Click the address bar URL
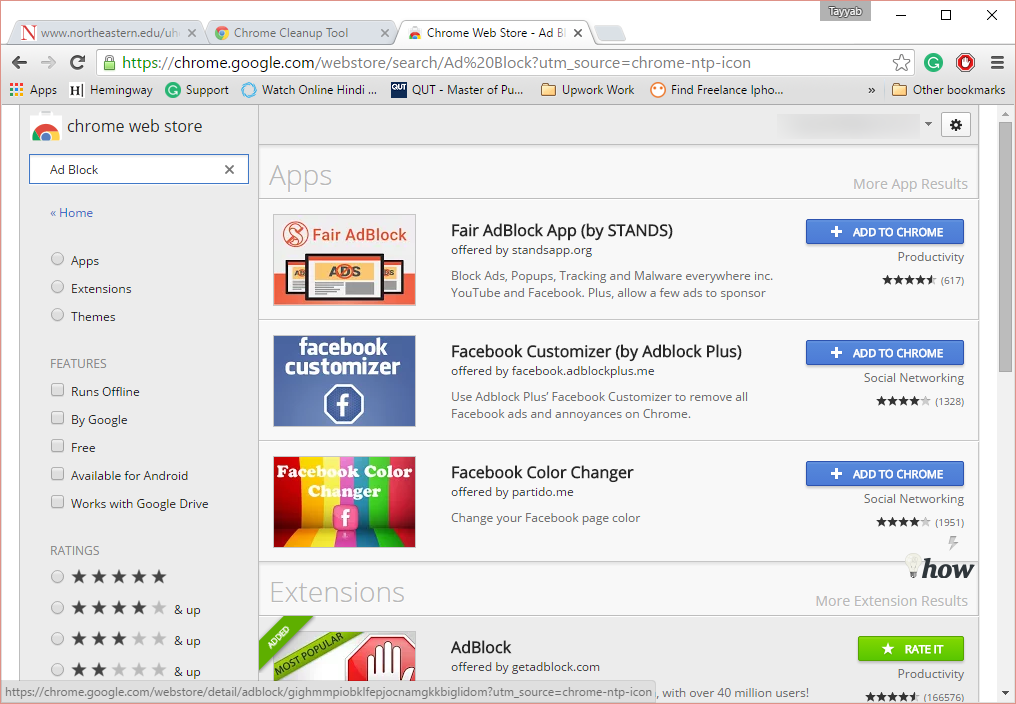This screenshot has width=1016, height=704. click(x=437, y=63)
